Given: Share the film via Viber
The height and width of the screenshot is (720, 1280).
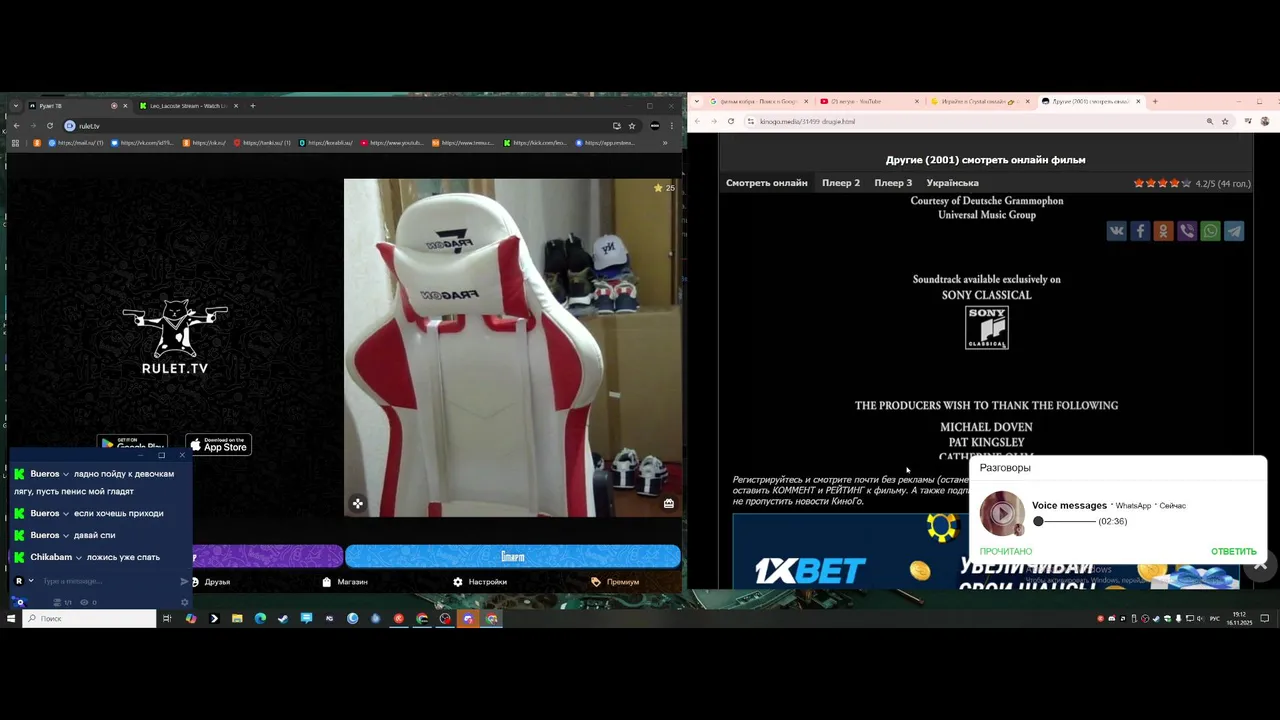Looking at the screenshot, I should click(x=1187, y=231).
